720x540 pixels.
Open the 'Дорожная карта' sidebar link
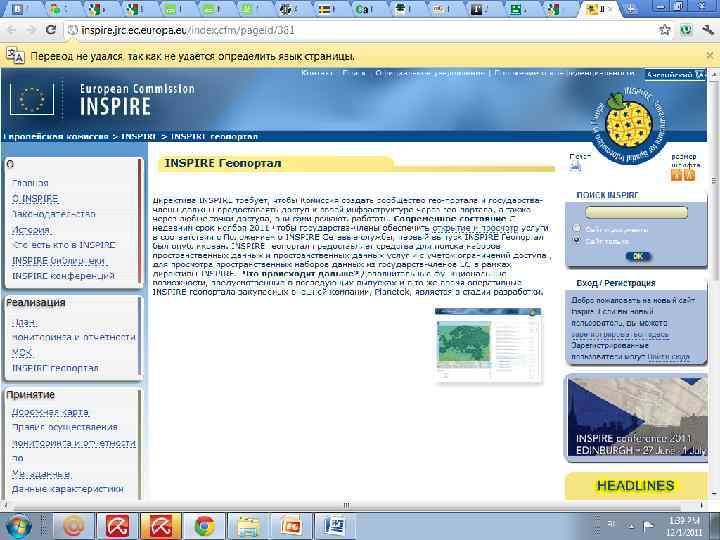50,412
